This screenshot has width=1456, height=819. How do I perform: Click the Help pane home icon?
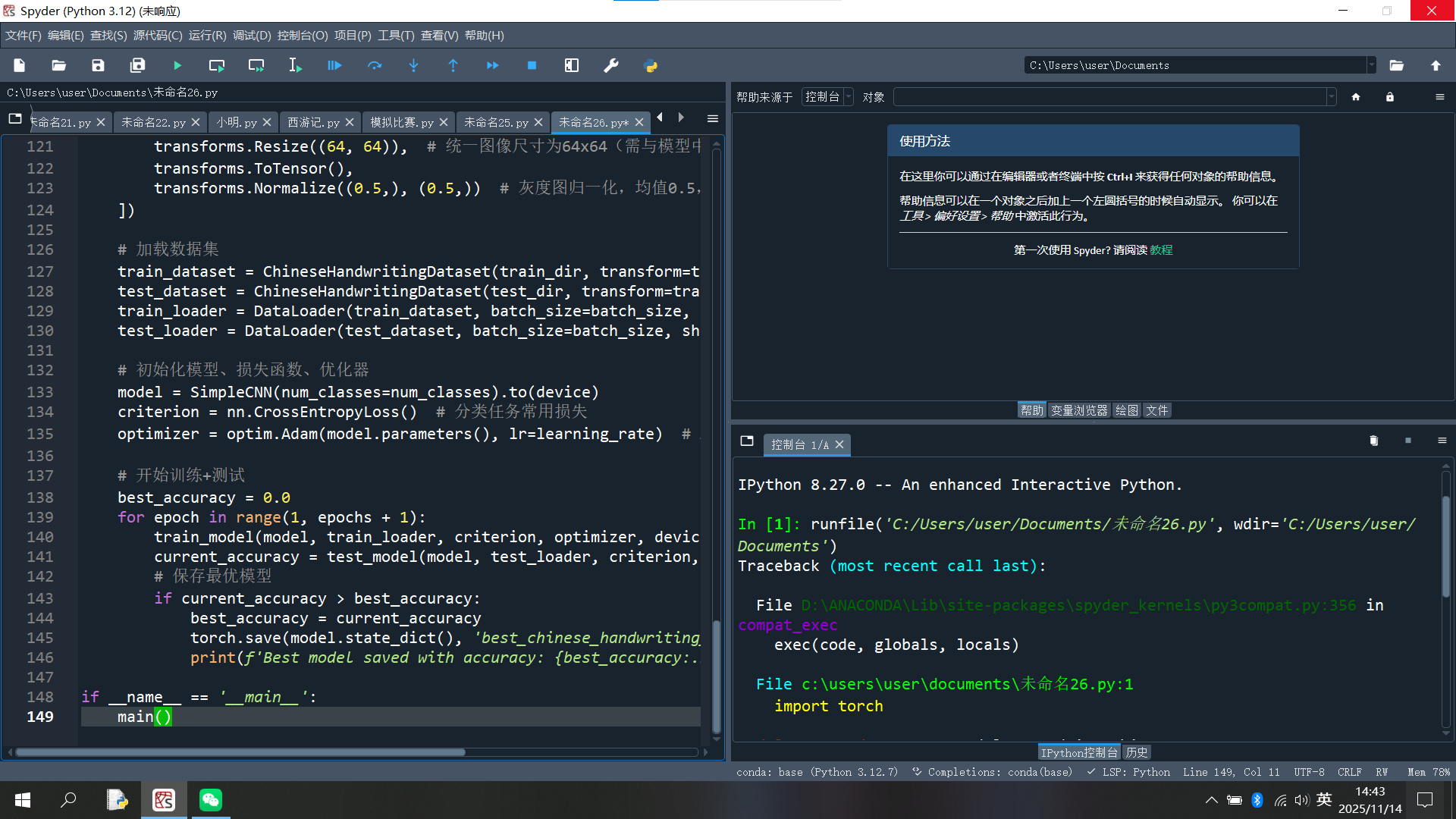click(x=1356, y=97)
